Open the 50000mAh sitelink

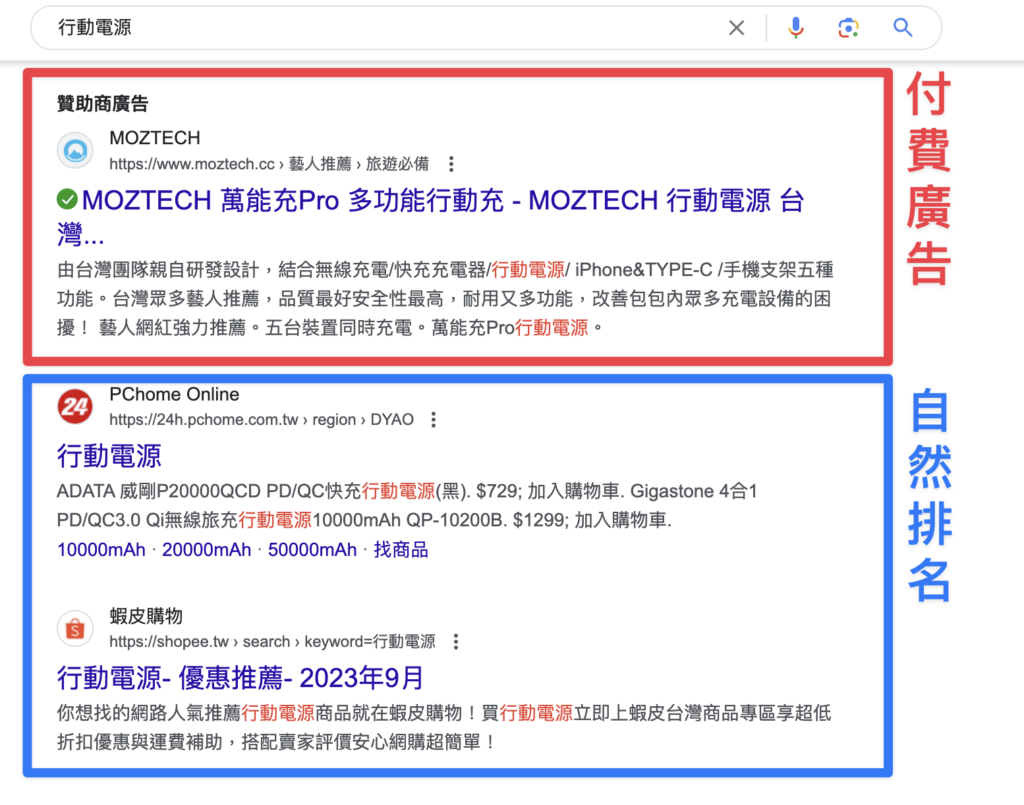click(312, 550)
